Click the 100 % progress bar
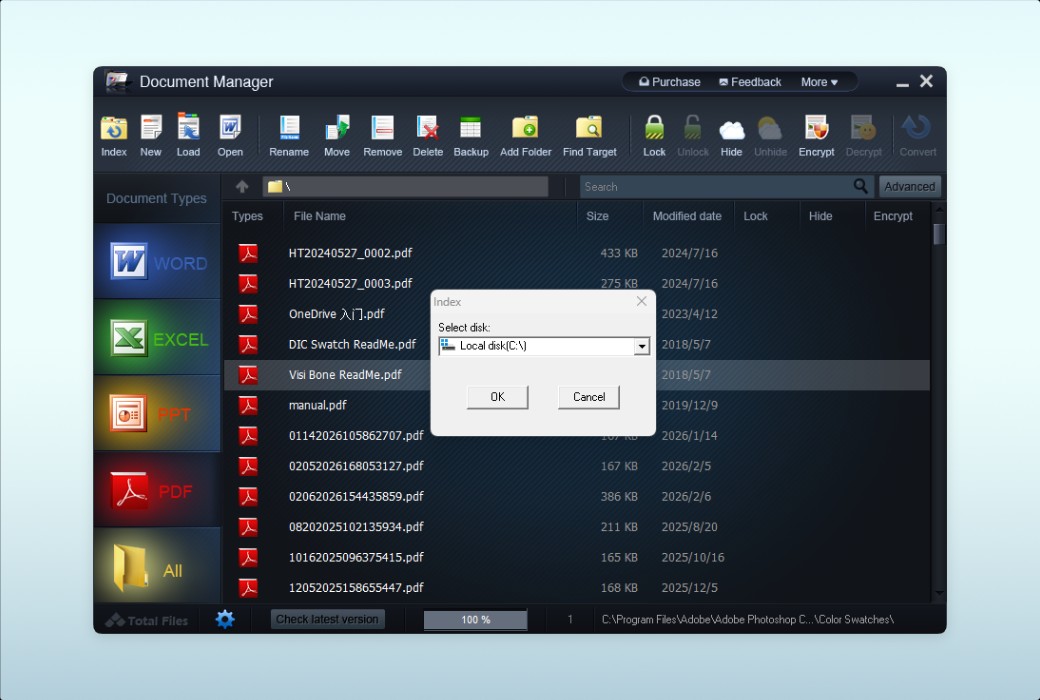This screenshot has height=700, width=1040. [x=475, y=620]
